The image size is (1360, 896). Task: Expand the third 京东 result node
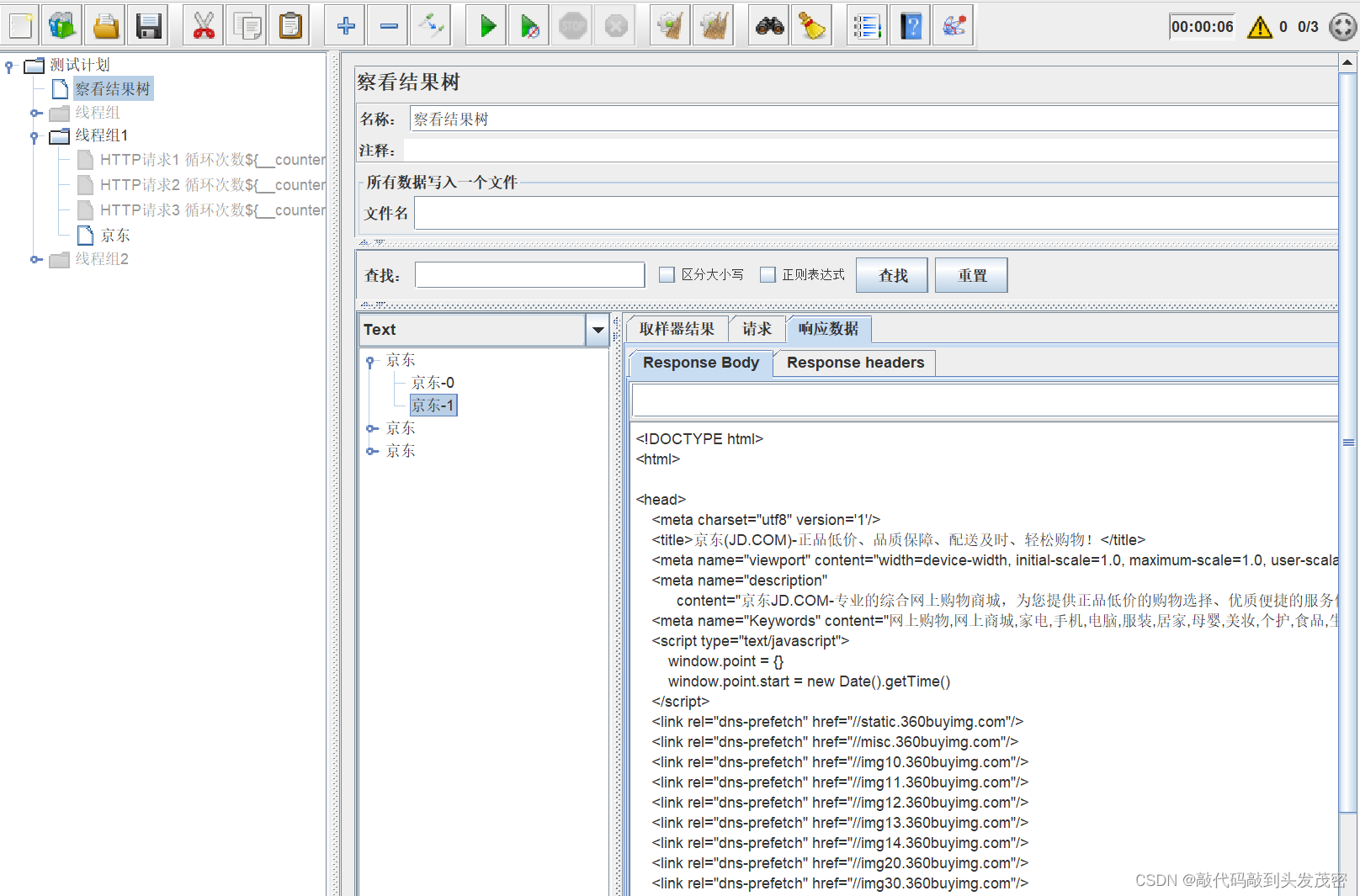371,451
